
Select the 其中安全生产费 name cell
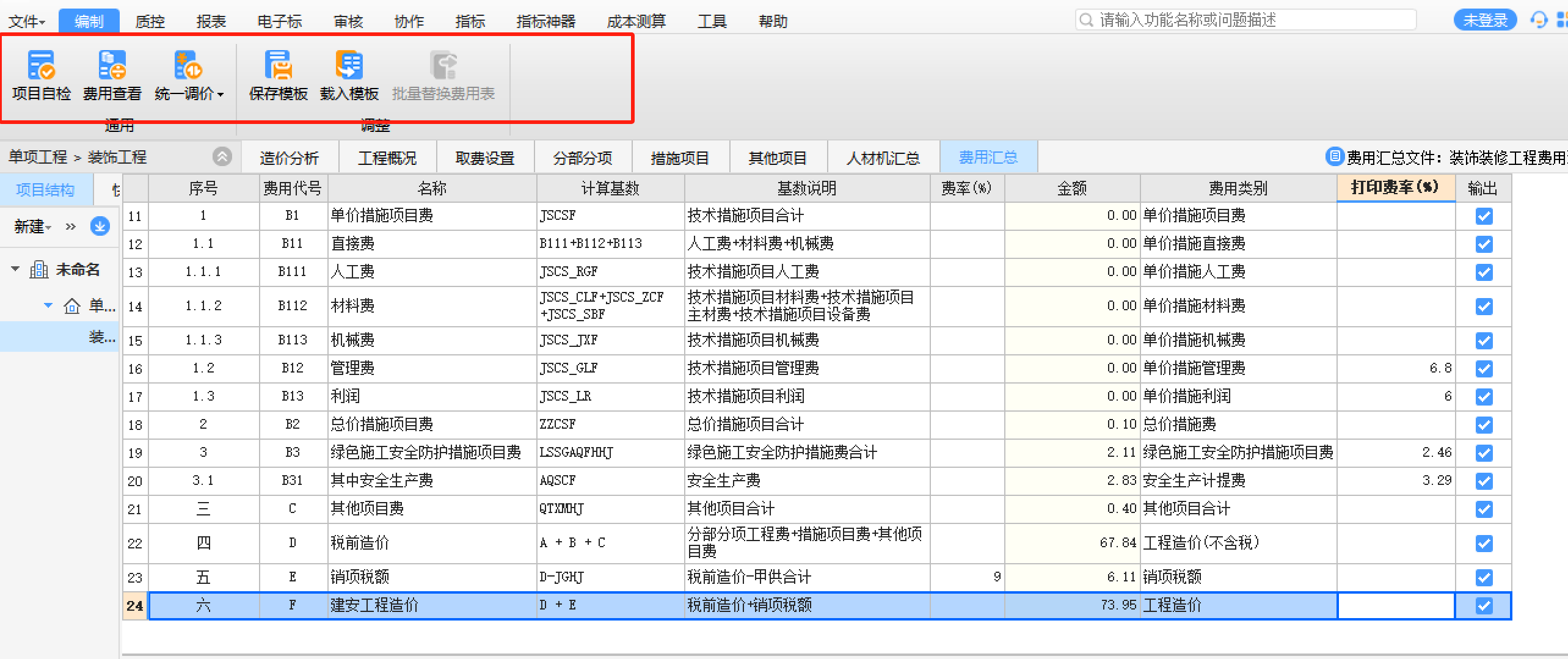coord(432,480)
